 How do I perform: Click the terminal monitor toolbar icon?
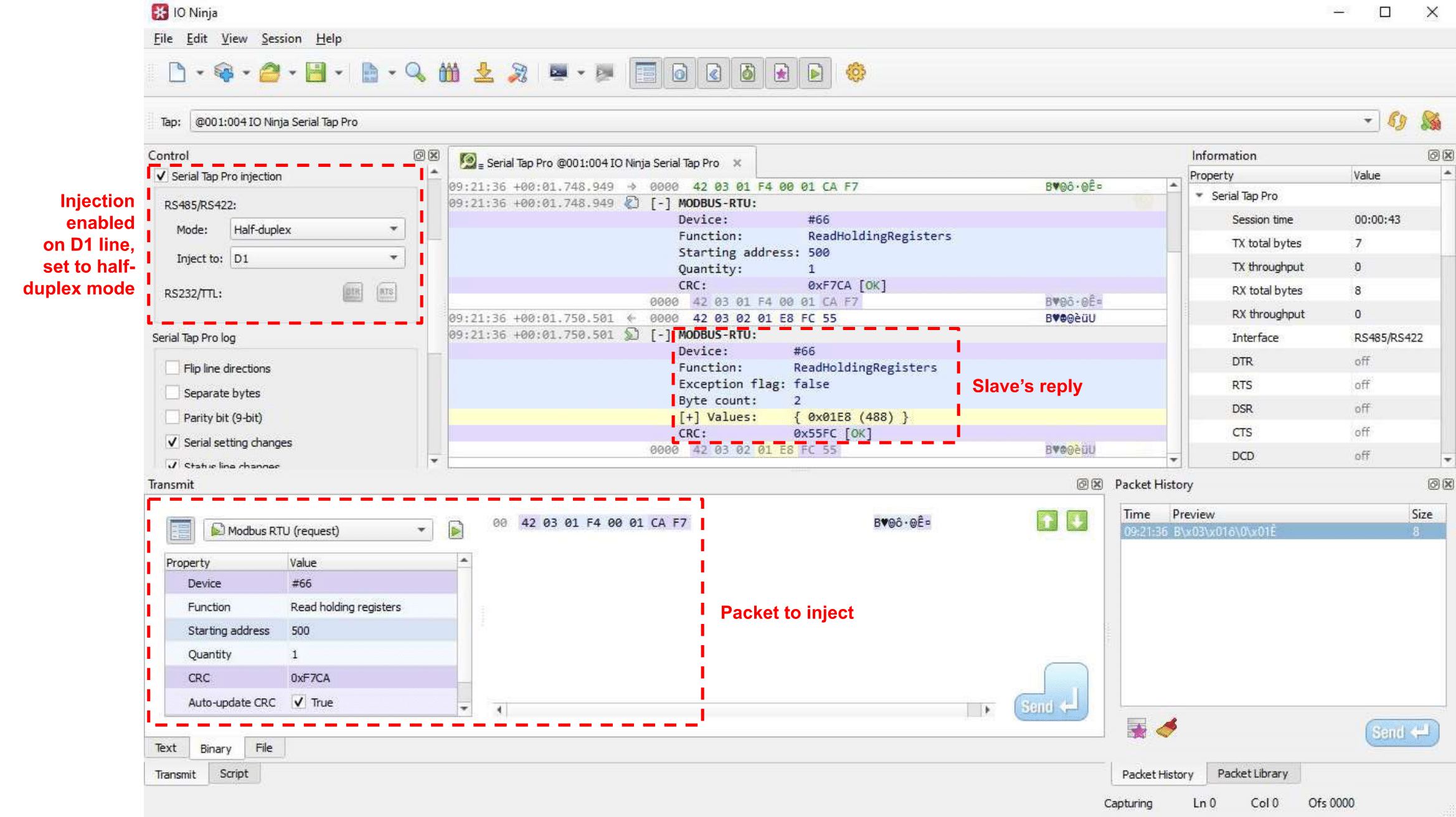(x=559, y=72)
